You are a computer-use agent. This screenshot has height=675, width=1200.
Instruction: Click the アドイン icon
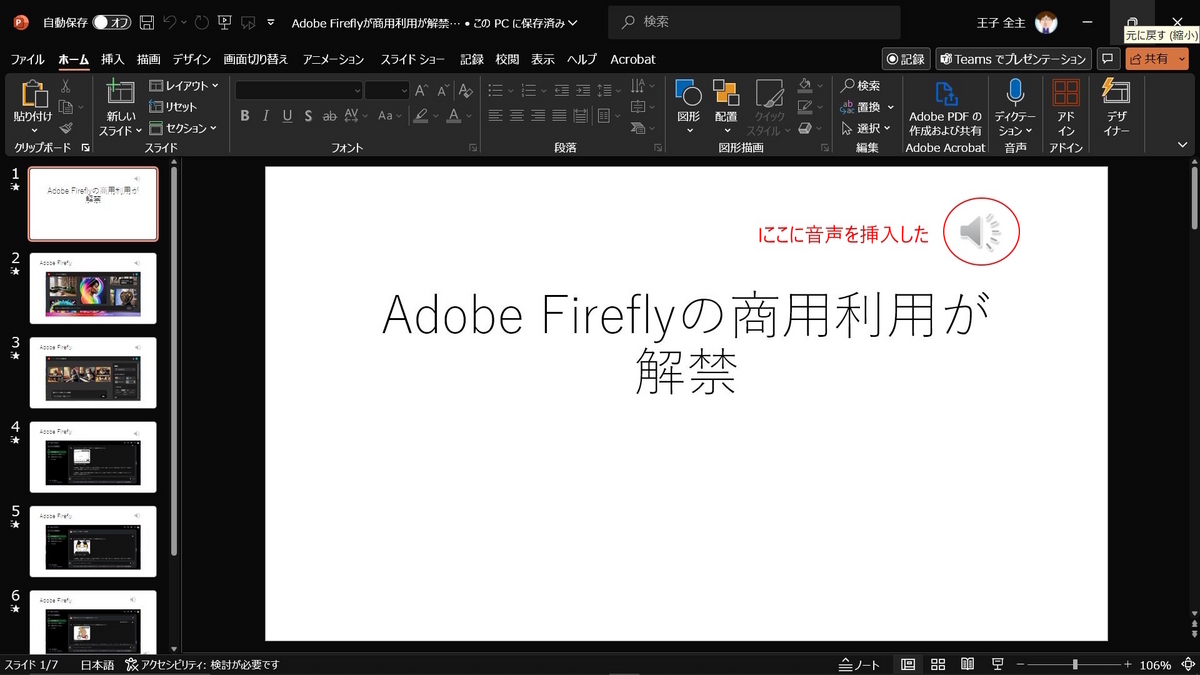[1066, 93]
